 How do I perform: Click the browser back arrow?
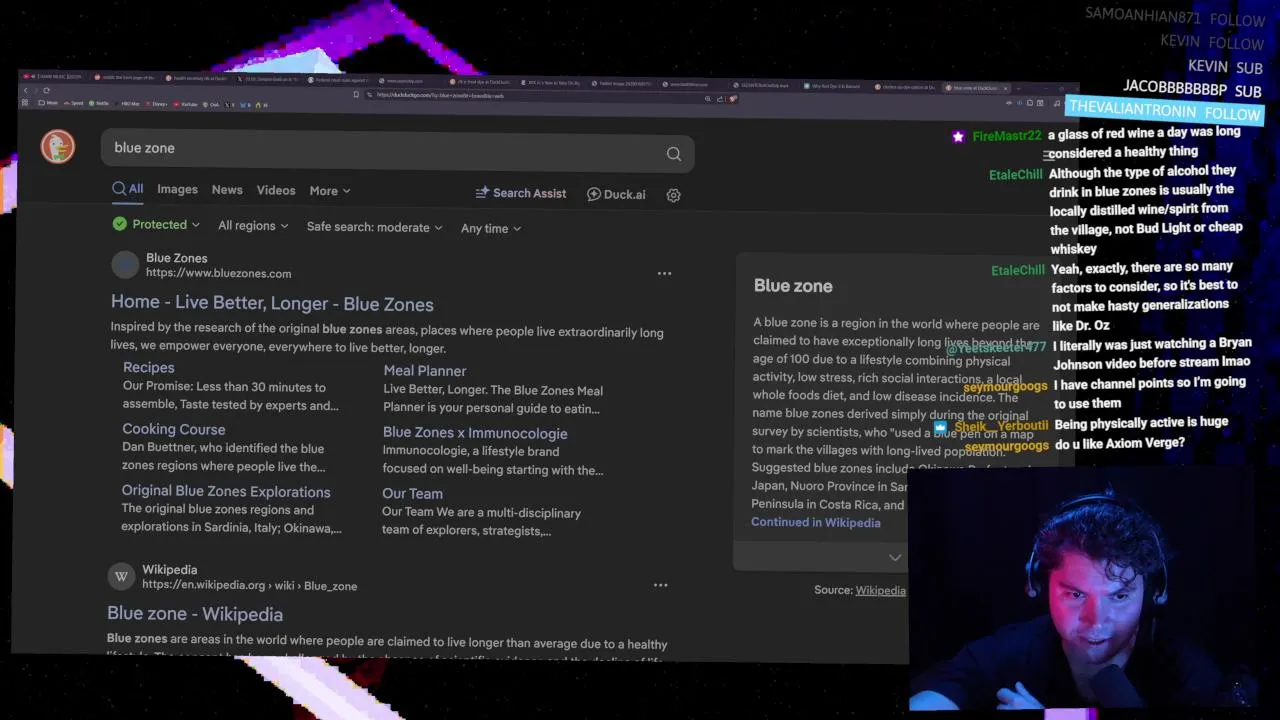26,90
